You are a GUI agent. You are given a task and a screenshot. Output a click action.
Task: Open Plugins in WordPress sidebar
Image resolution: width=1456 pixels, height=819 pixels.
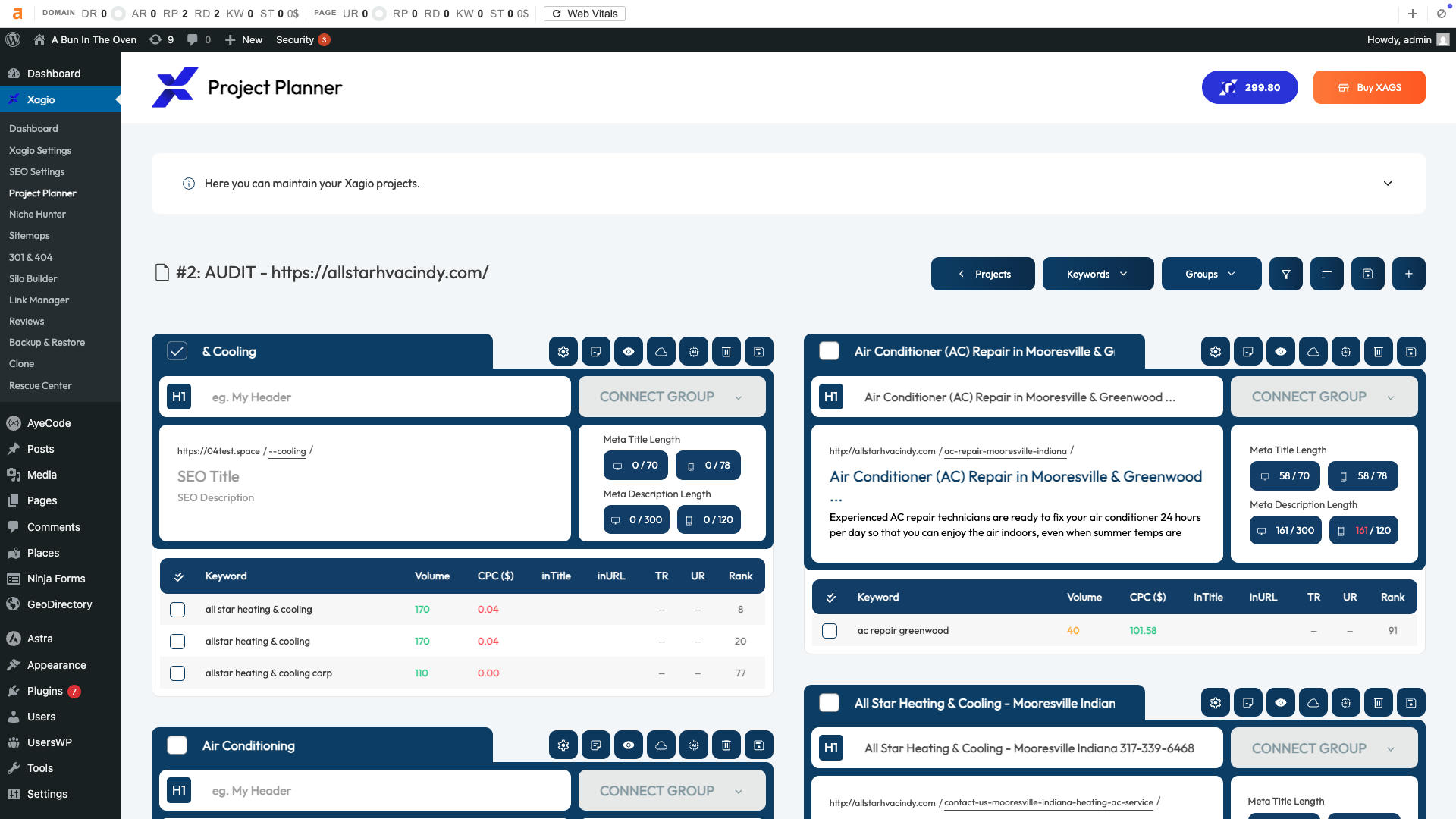(x=45, y=691)
